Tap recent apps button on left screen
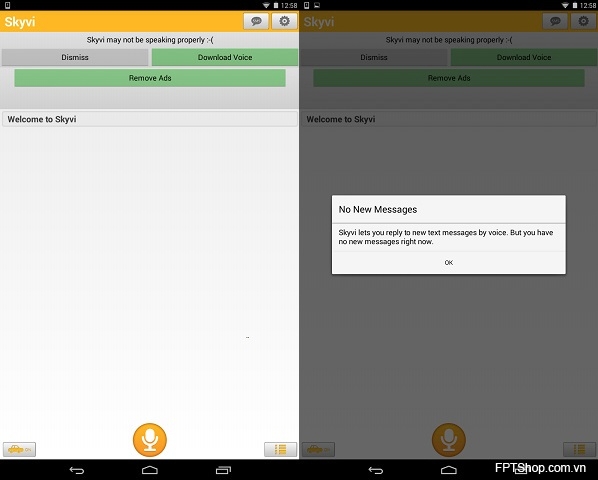The image size is (598, 480). click(223, 470)
